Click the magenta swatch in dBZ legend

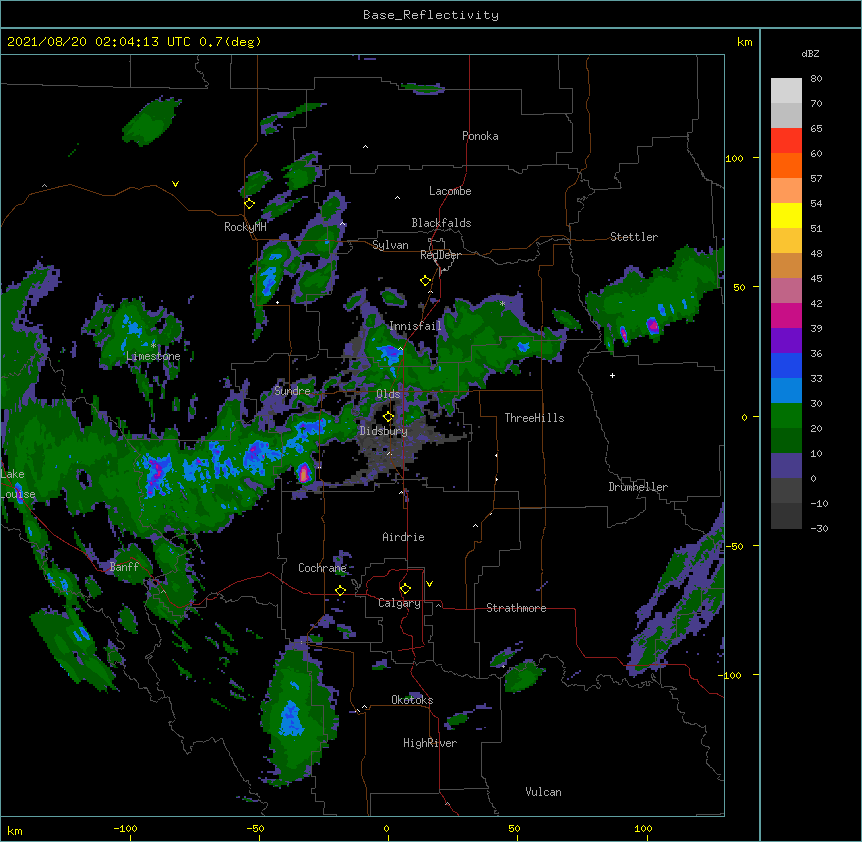[786, 315]
